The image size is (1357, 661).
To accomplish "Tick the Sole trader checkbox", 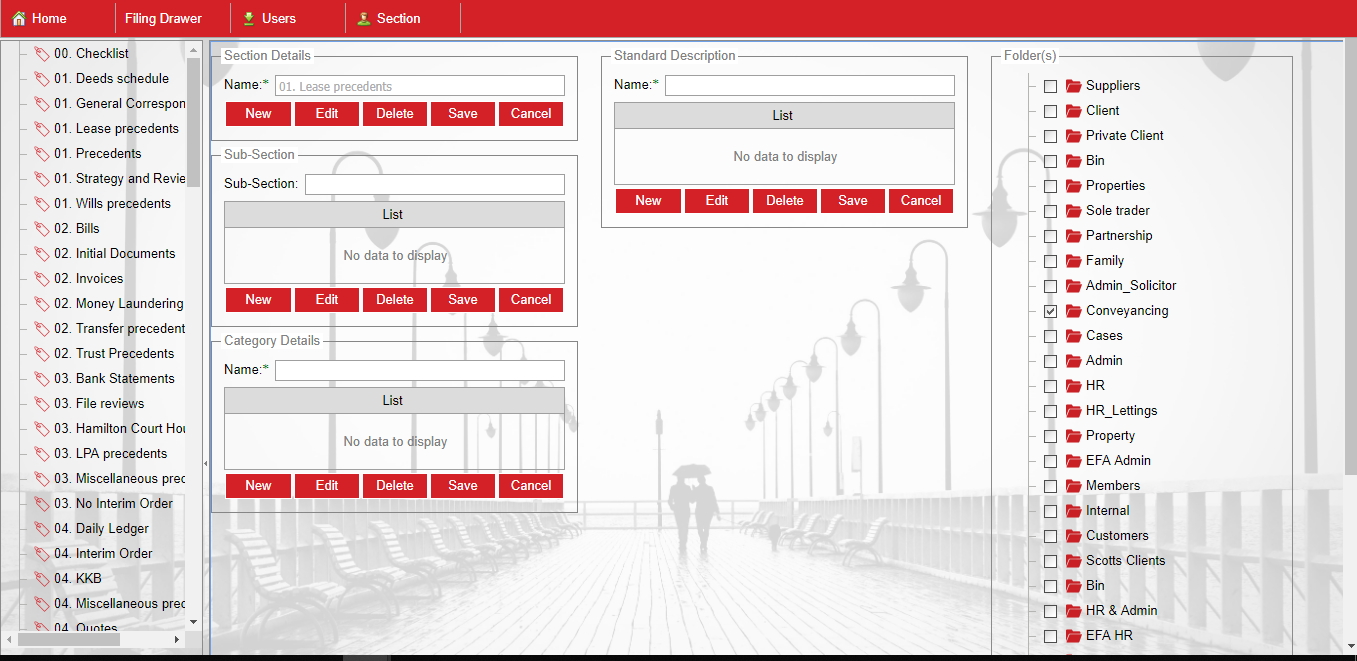I will pos(1050,211).
